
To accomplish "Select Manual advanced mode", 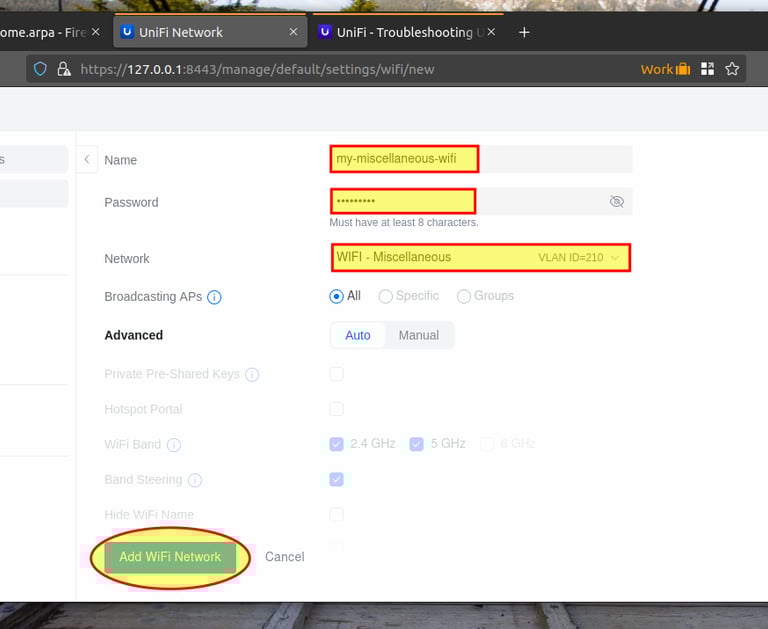I will pyautogui.click(x=419, y=336).
